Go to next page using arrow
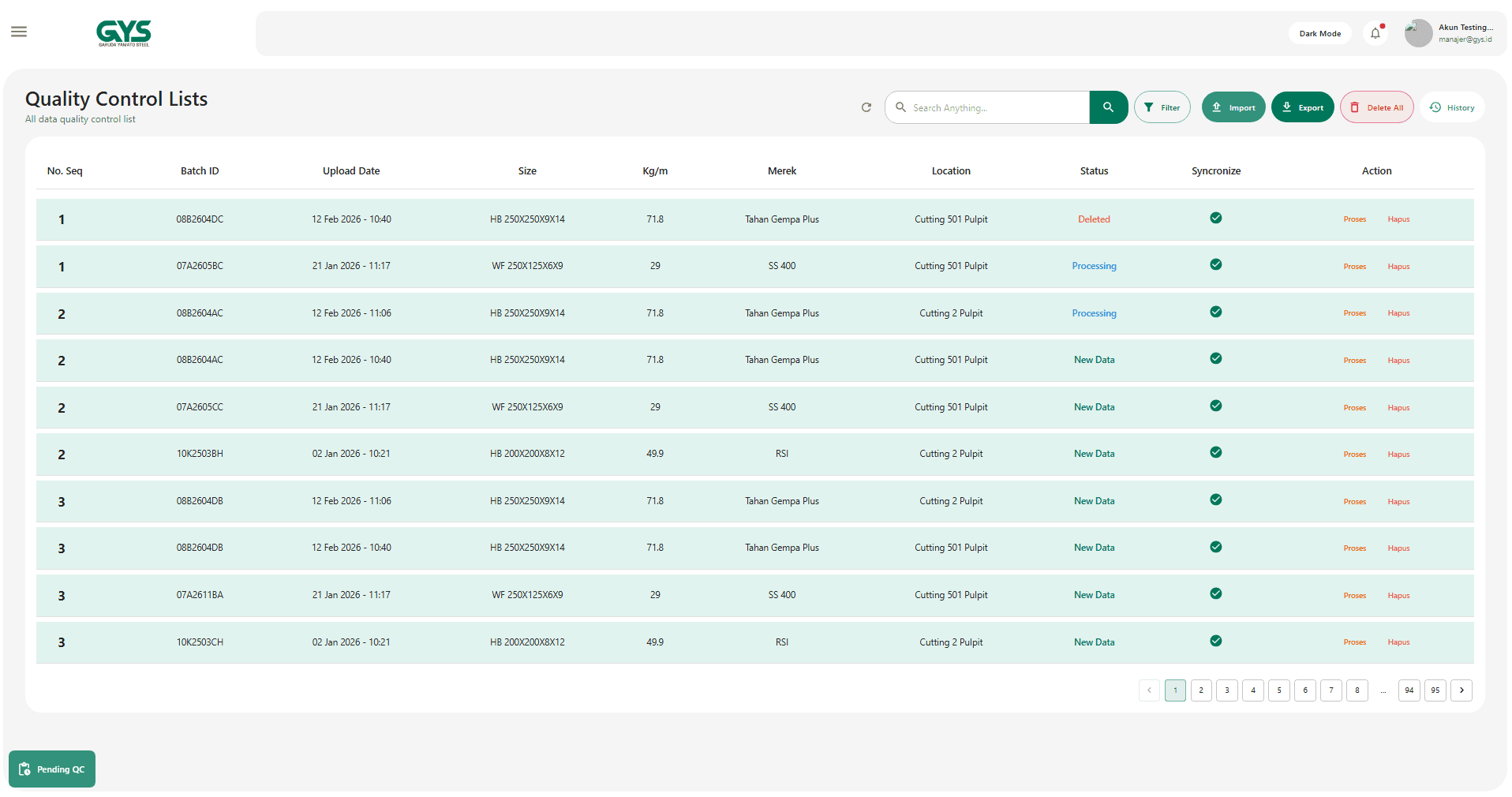Screen dimensions: 1512x797 click(x=1461, y=690)
